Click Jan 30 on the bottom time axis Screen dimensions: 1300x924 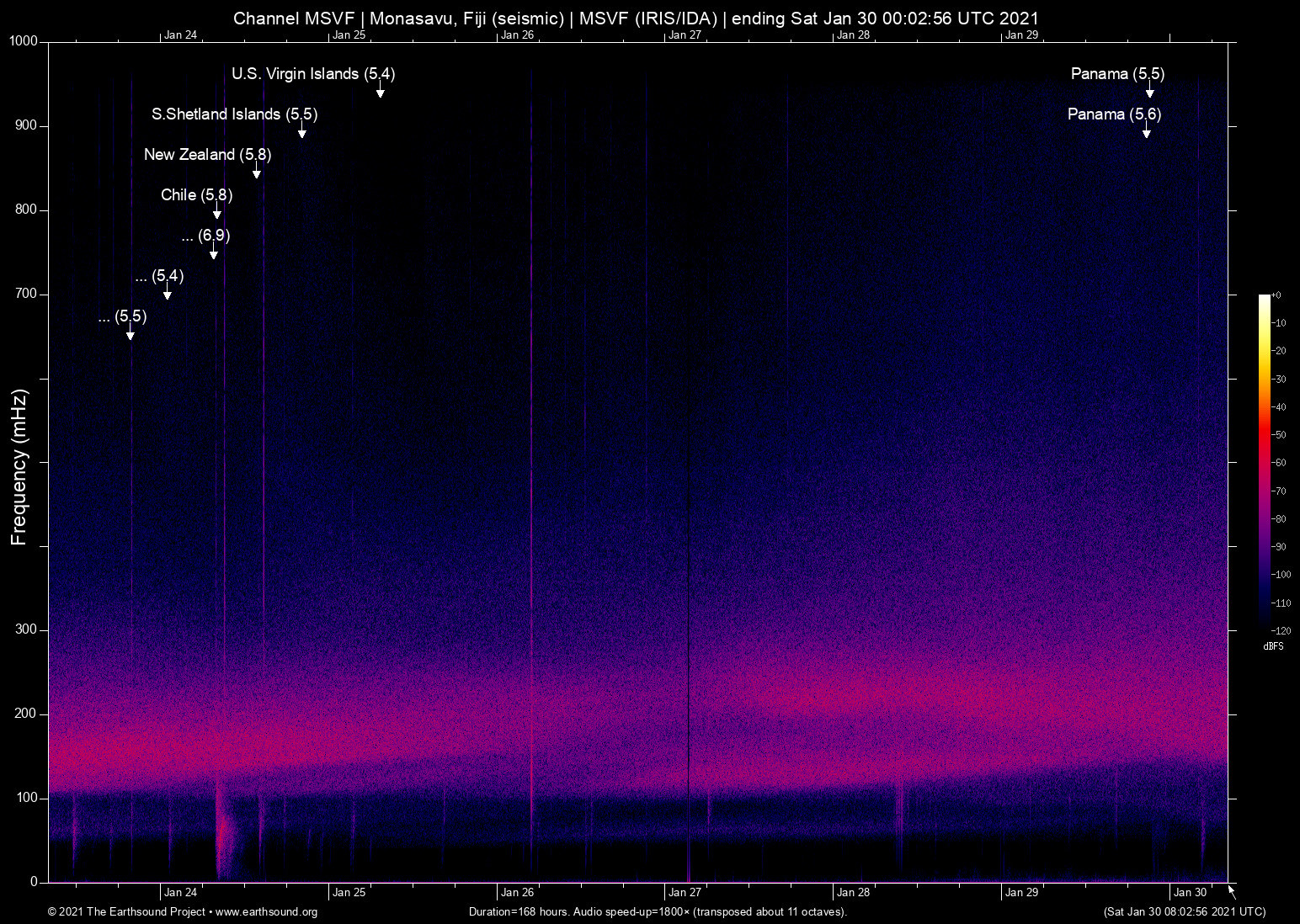click(x=1190, y=893)
